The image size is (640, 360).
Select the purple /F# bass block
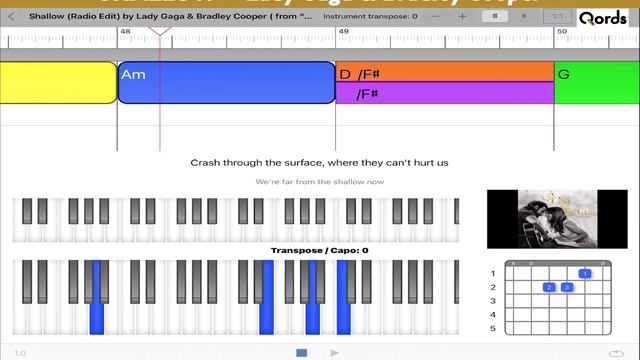click(445, 93)
